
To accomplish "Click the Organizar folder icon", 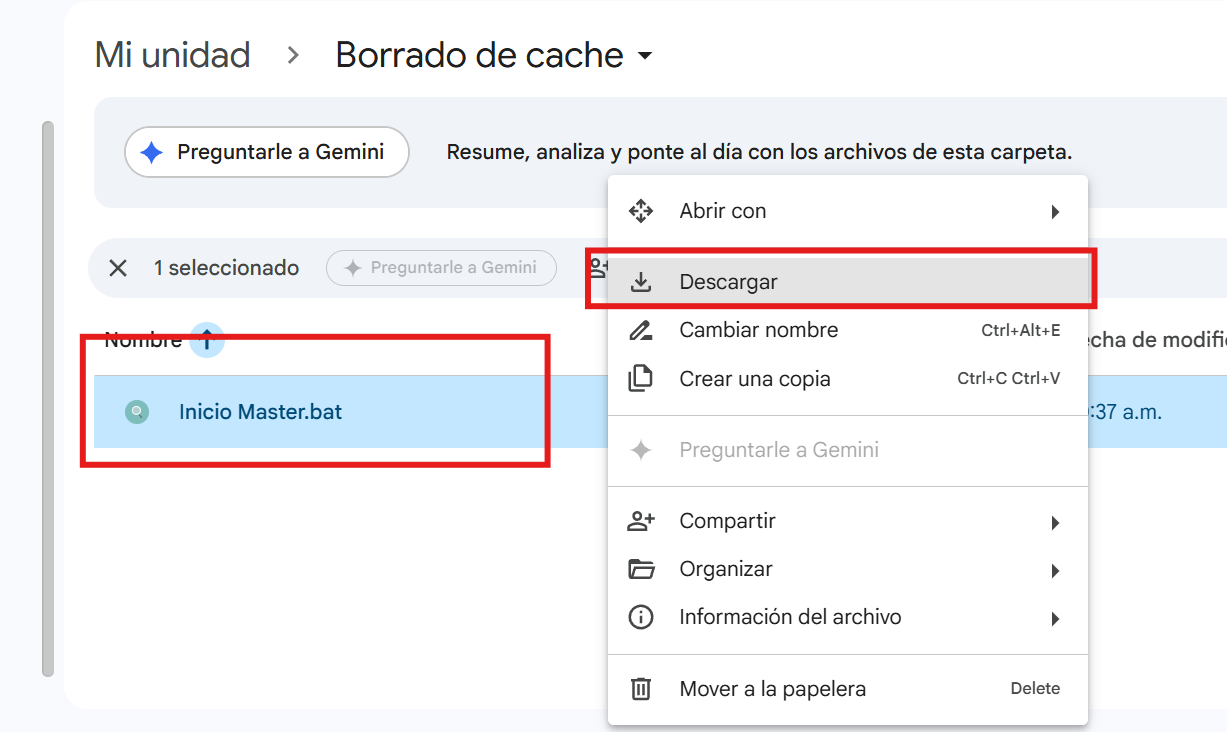I will click(x=640, y=569).
